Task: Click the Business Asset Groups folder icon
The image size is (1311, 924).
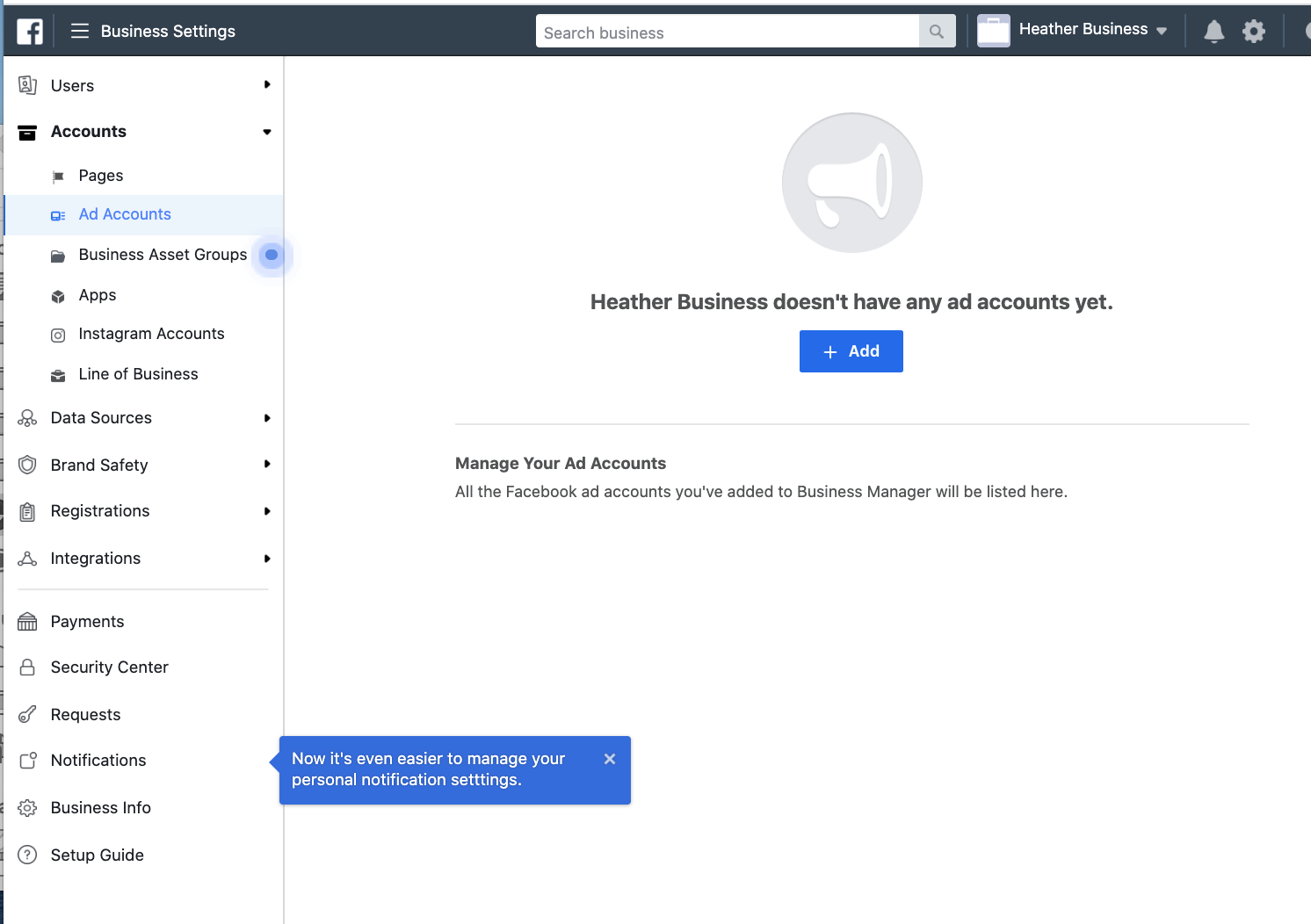Action: pyautogui.click(x=58, y=256)
